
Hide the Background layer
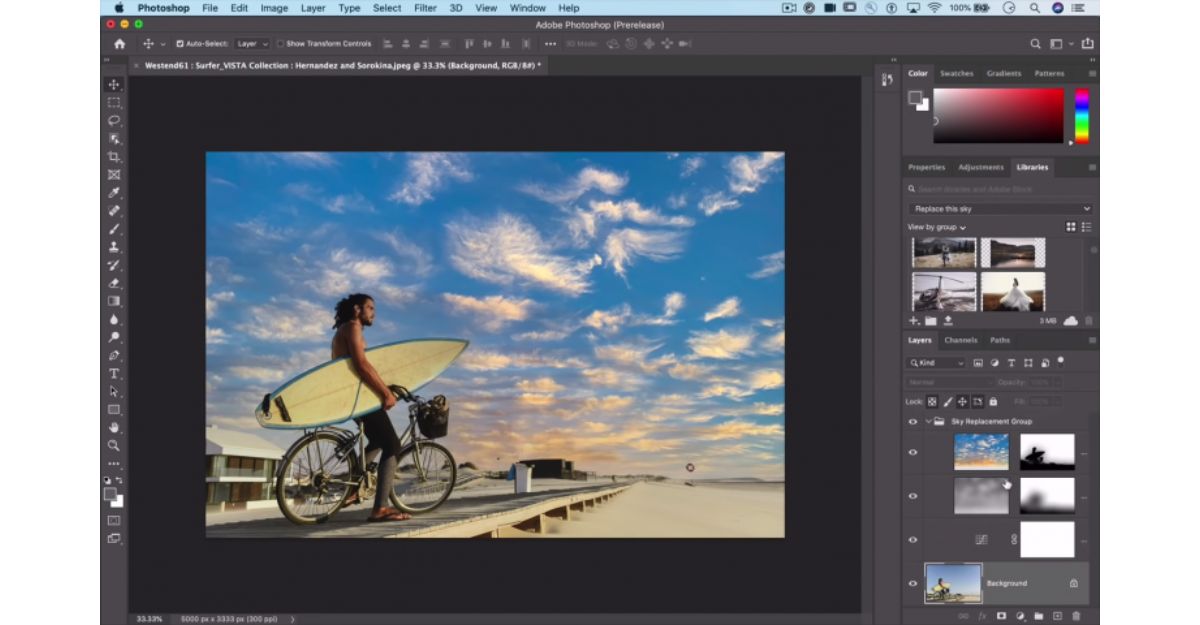click(912, 583)
